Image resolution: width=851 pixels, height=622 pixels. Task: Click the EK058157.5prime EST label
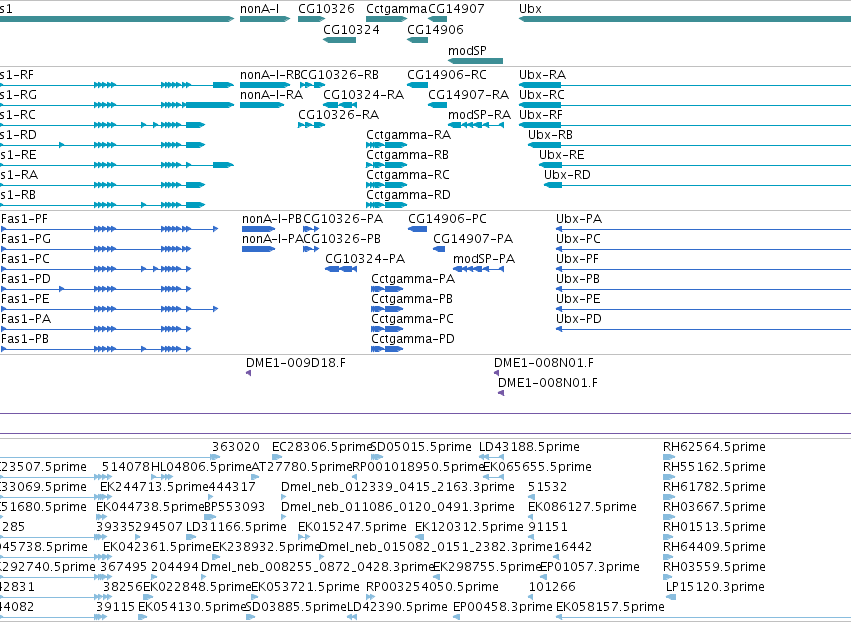point(610,607)
